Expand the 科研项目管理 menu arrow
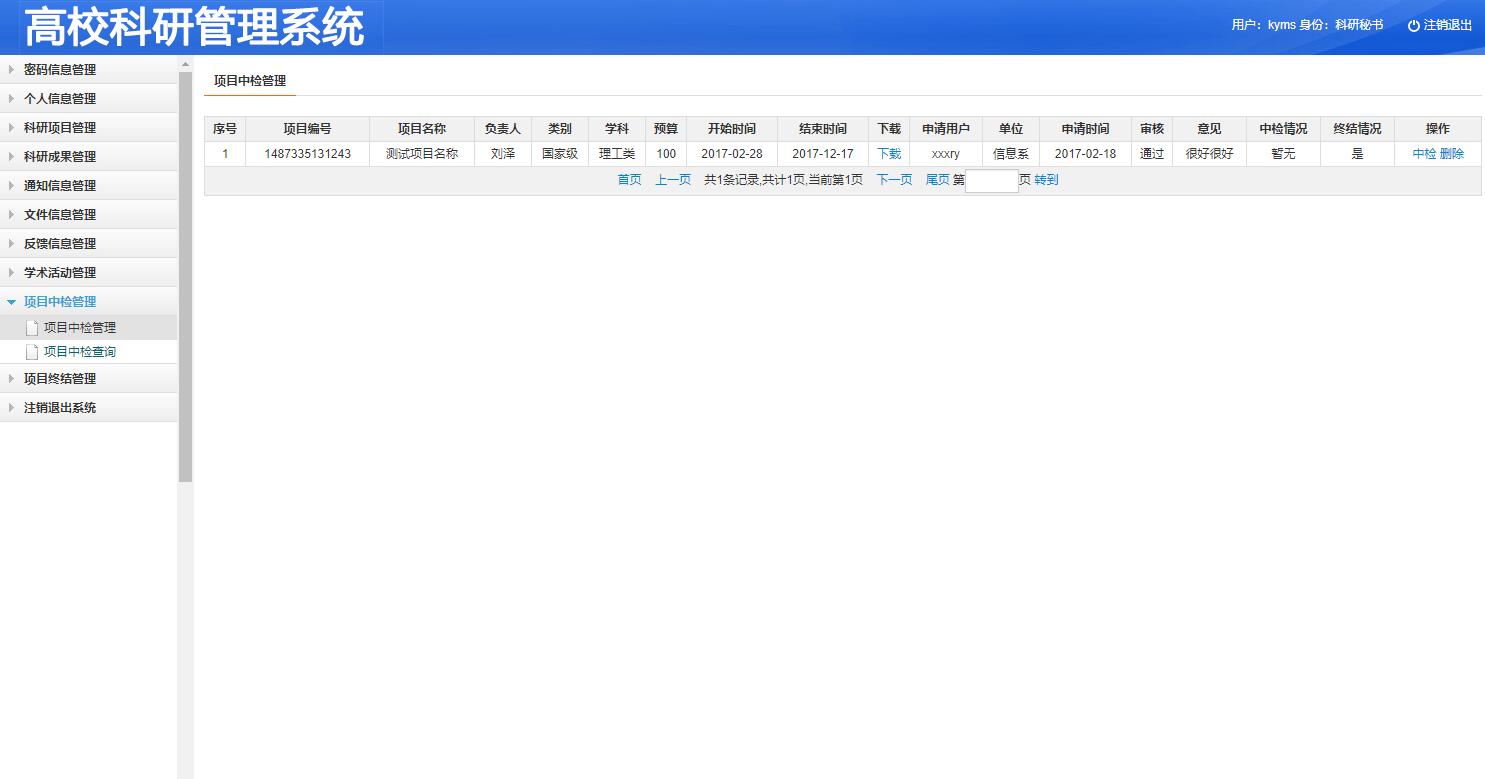 pyautogui.click(x=11, y=128)
